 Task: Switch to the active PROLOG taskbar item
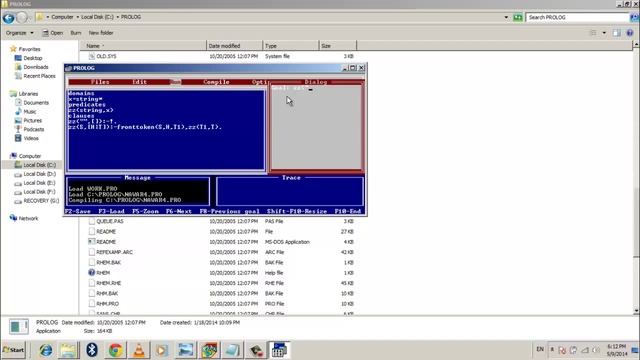tap(279, 350)
